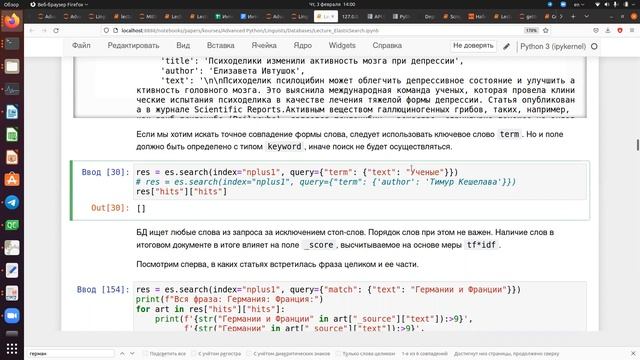The height and width of the screenshot is (360, 640).
Task: Close the find bar
Action: [x=633, y=353]
